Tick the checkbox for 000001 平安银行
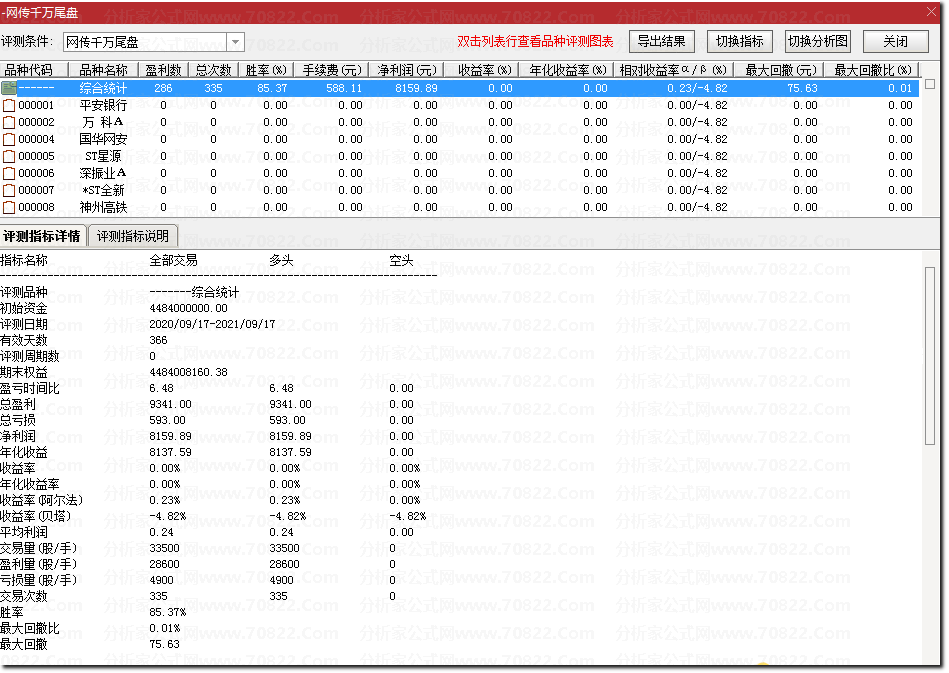Image resolution: width=949 pixels, height=673 pixels. pos(8,105)
